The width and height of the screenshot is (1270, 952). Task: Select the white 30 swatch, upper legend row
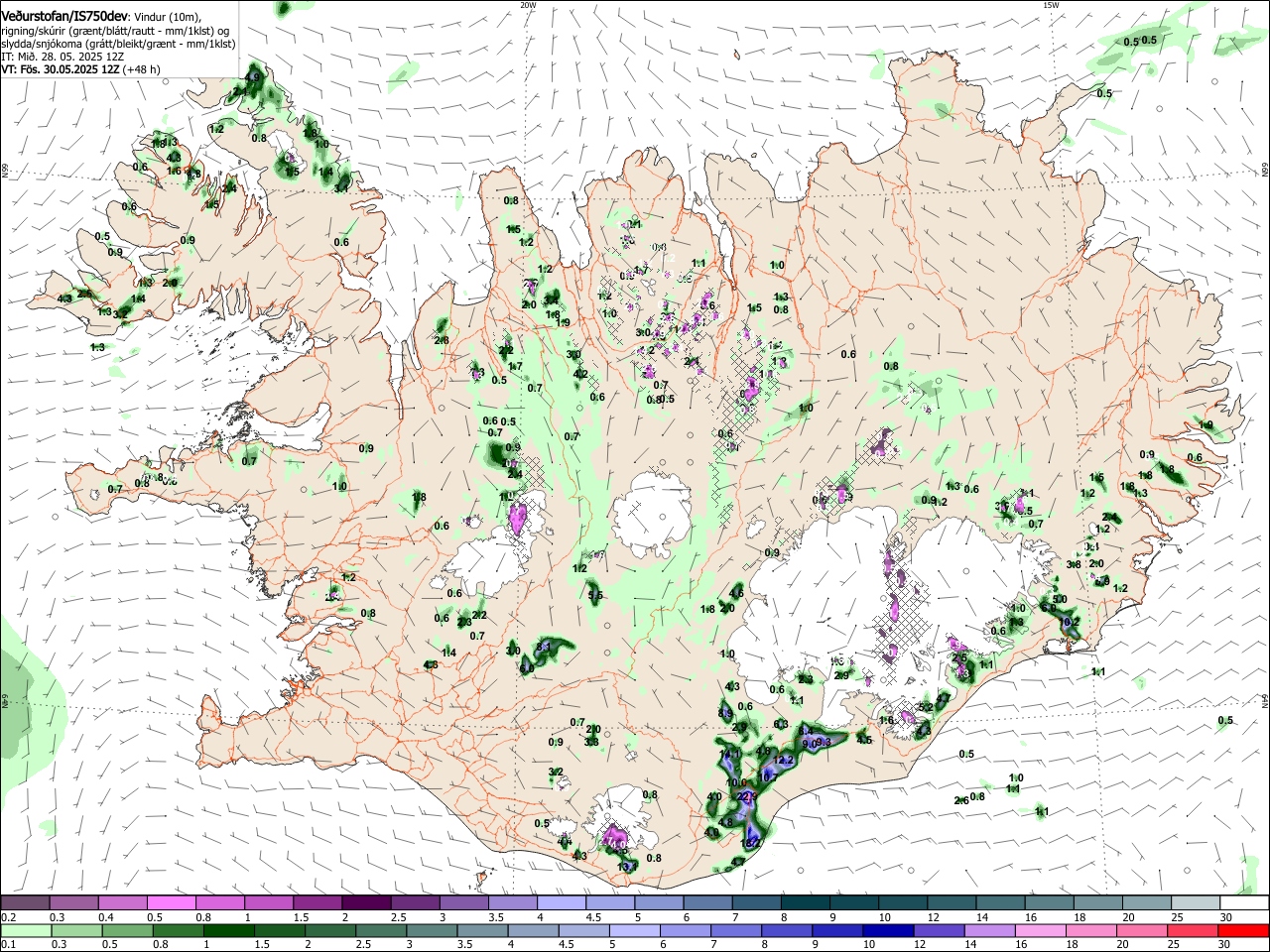tap(1244, 903)
